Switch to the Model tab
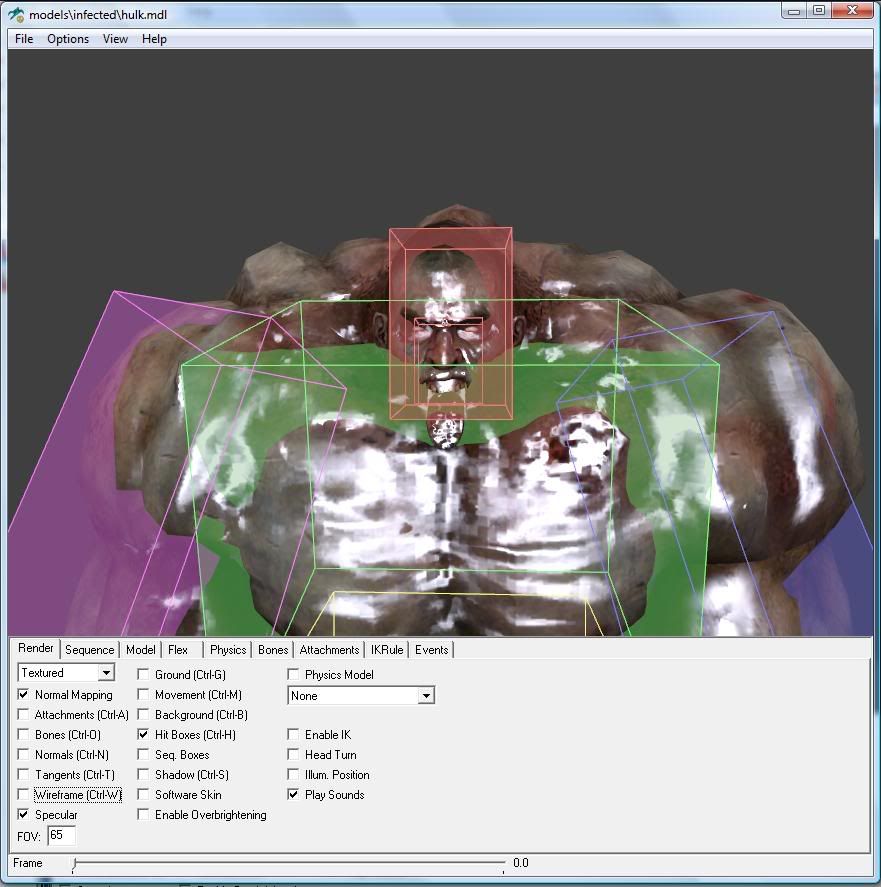 tap(140, 650)
